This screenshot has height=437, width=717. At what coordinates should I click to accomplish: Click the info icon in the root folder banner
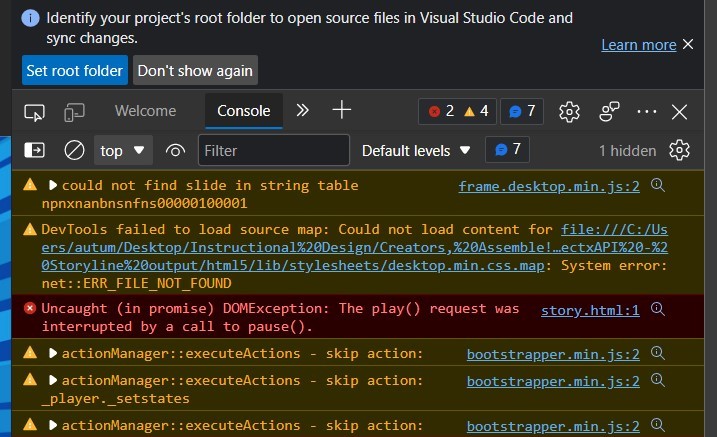[x=30, y=18]
